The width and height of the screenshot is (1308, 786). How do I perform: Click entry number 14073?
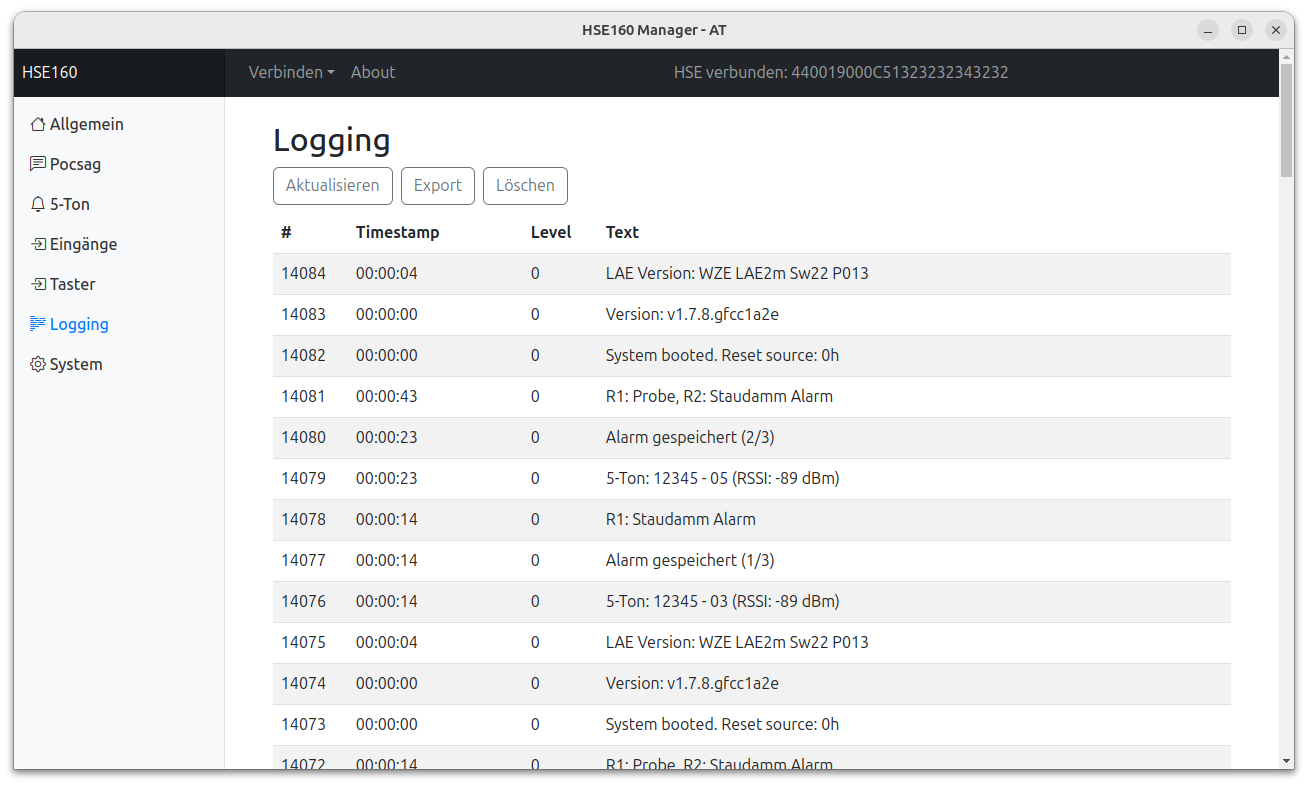303,724
